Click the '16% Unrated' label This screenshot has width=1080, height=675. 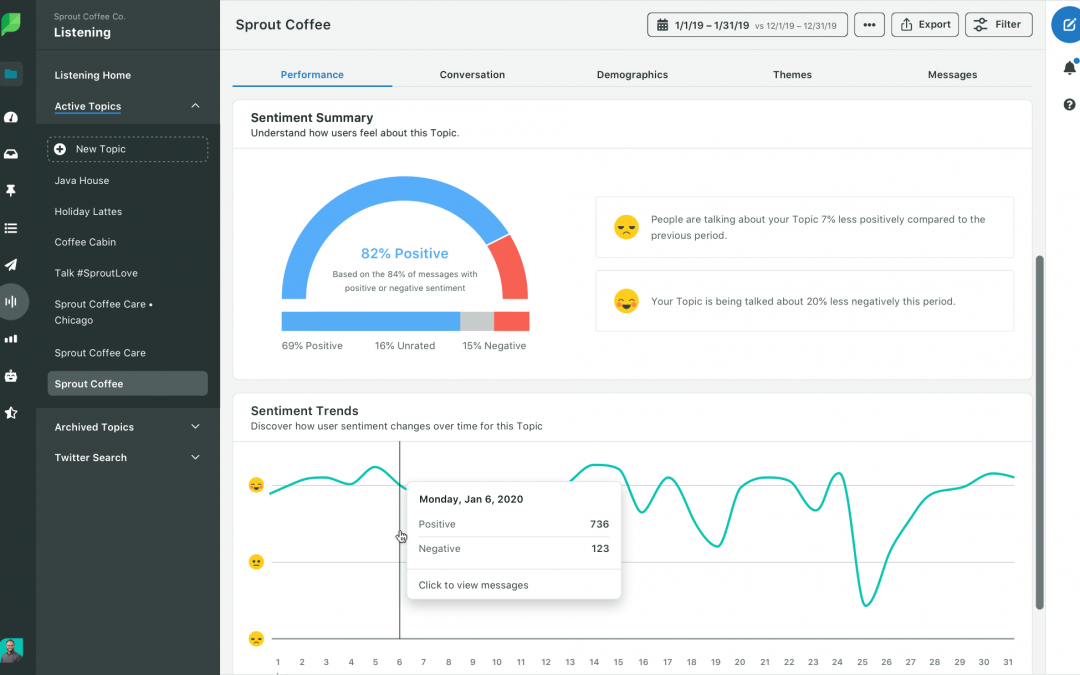(x=405, y=346)
